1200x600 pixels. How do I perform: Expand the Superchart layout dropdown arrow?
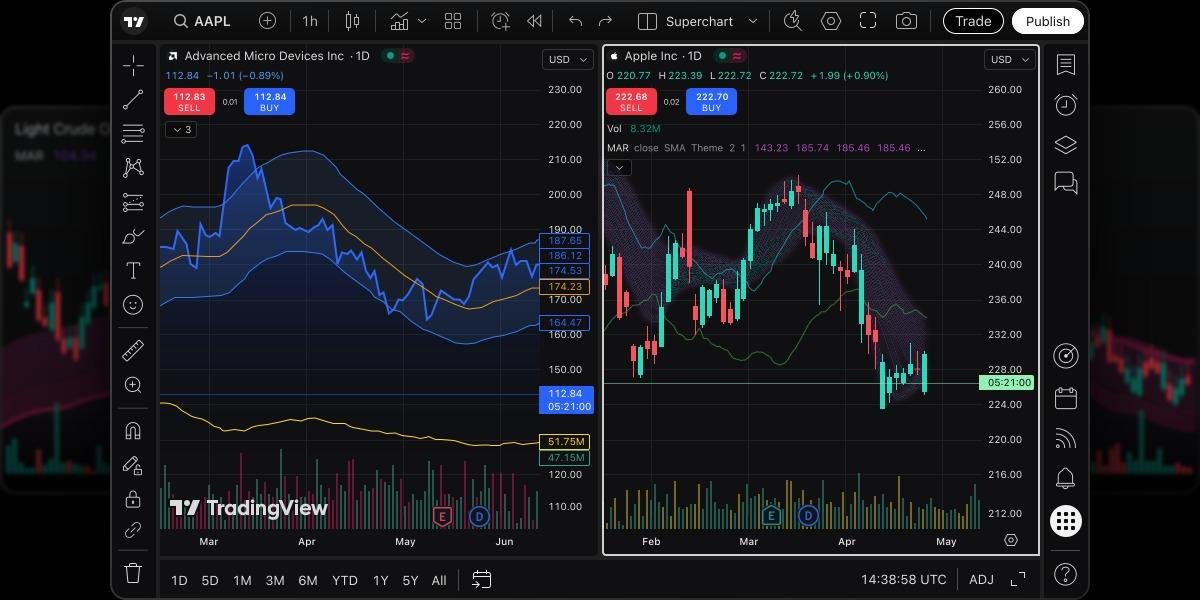click(x=753, y=21)
